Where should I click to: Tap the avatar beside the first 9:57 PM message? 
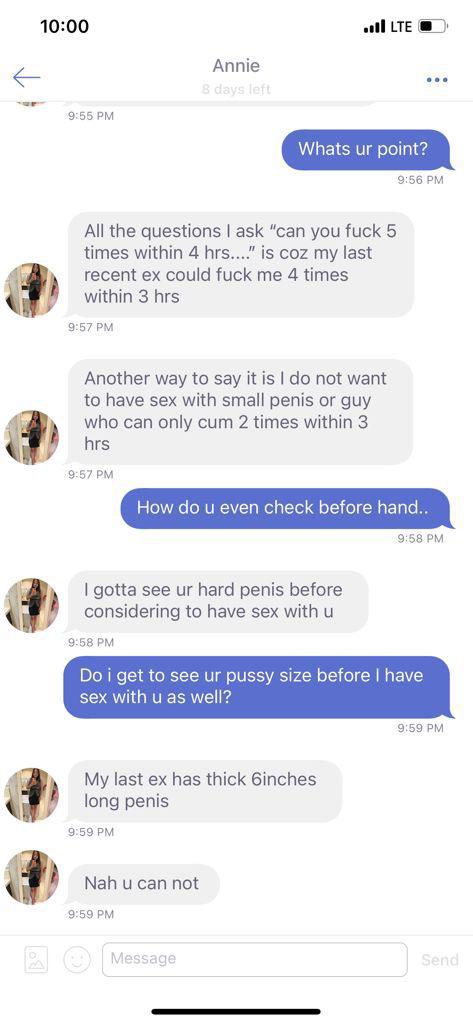coord(31,291)
